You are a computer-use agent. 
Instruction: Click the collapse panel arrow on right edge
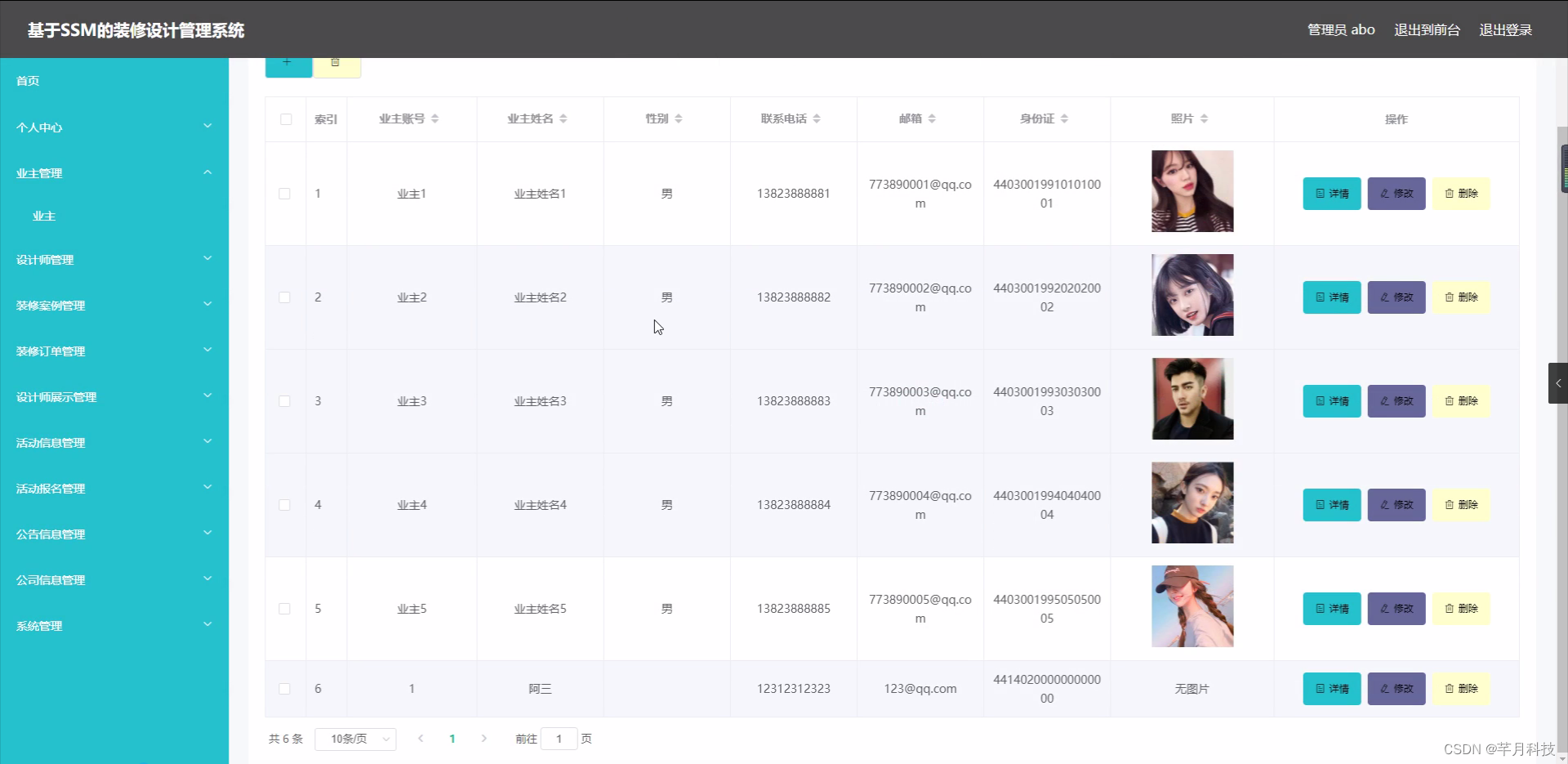[x=1558, y=382]
